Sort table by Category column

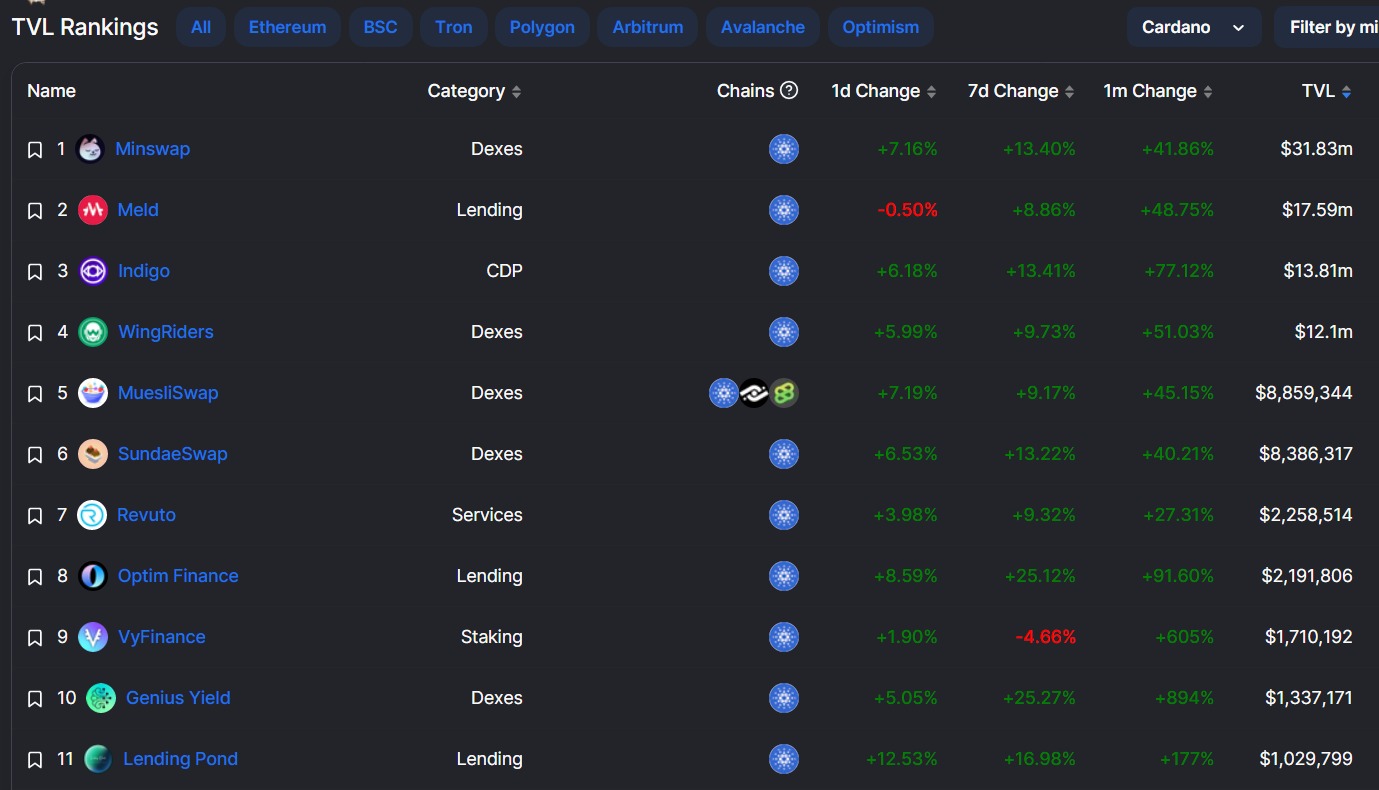tap(474, 91)
